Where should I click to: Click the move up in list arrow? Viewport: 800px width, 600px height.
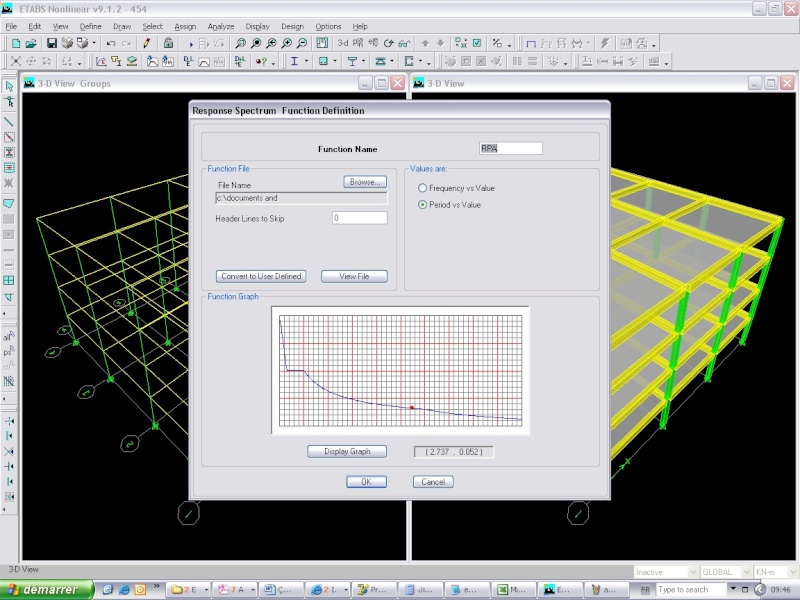point(425,44)
